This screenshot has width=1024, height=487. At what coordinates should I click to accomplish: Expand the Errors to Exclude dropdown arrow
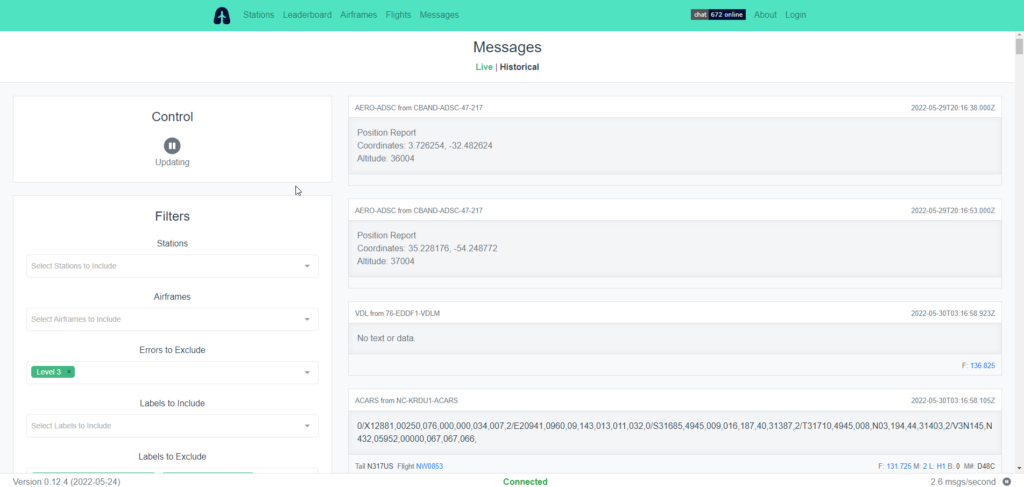coord(307,373)
